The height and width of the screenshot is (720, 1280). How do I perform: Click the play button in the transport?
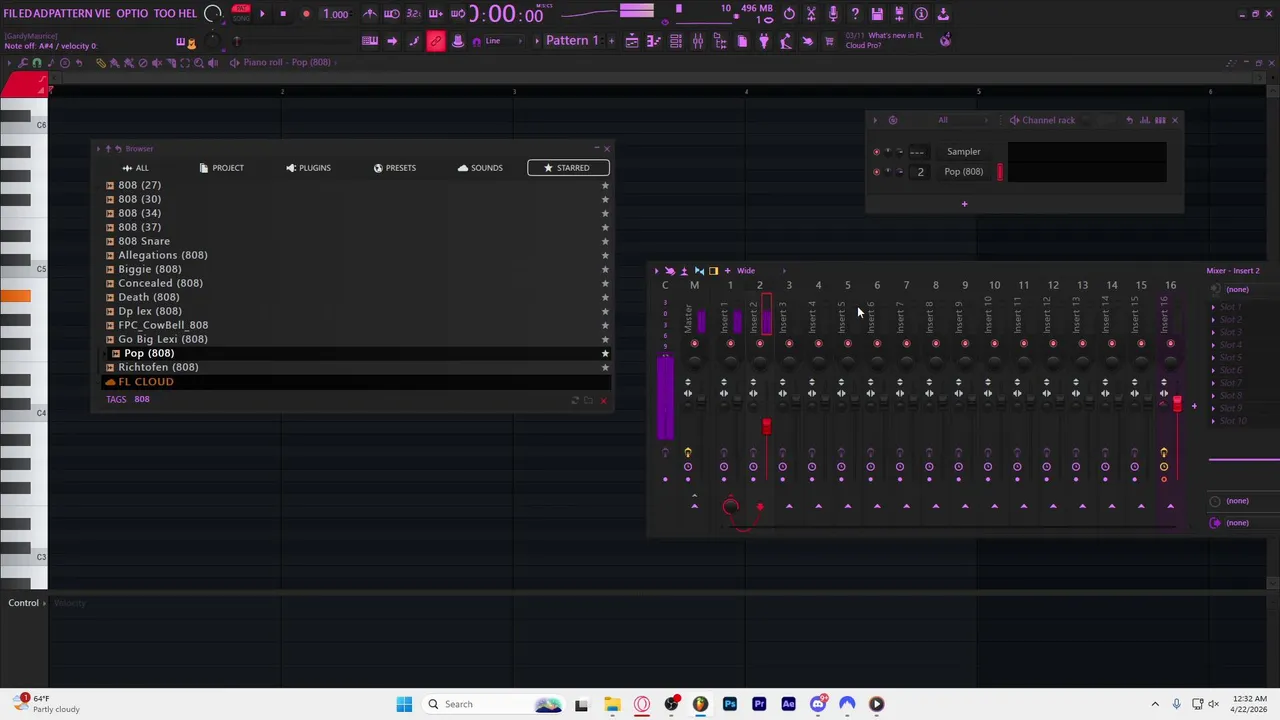pyautogui.click(x=262, y=14)
